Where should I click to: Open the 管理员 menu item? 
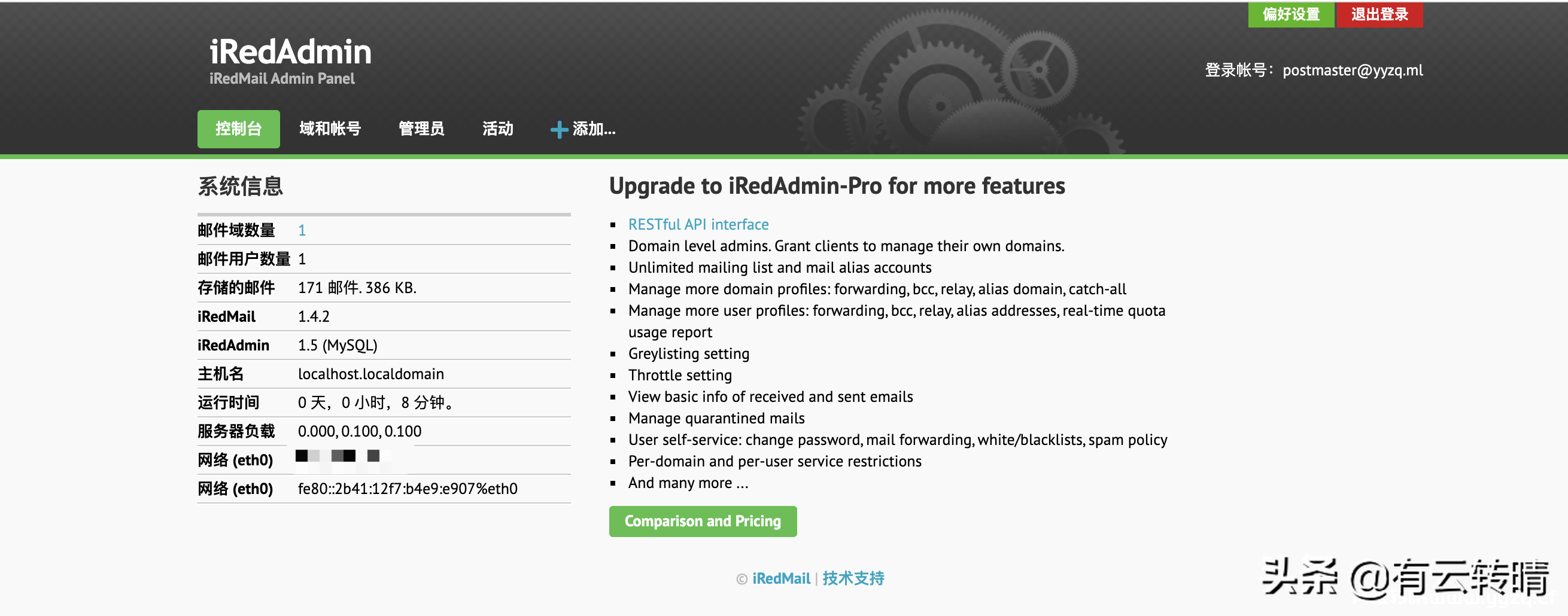421,129
